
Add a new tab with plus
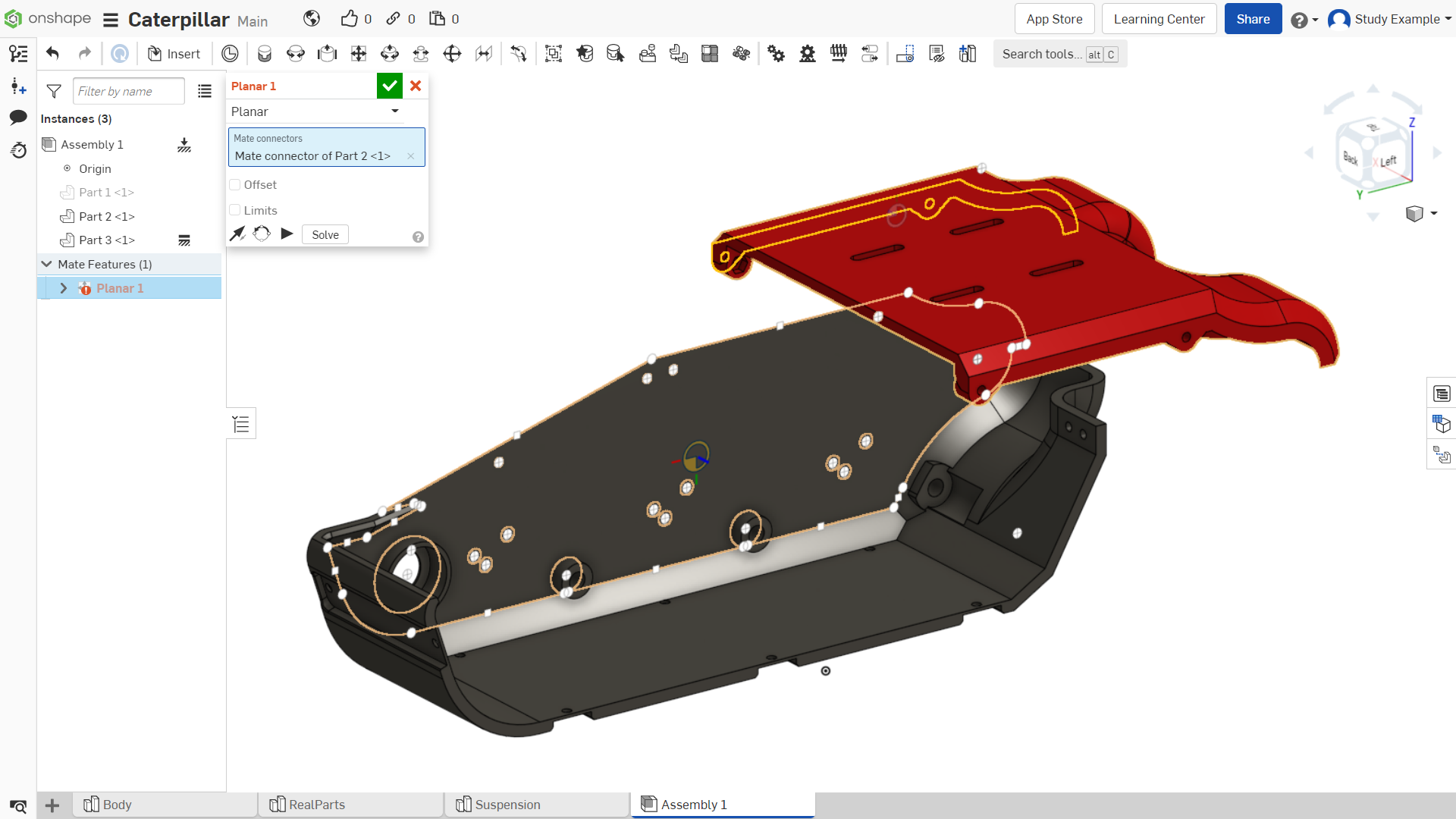point(52,805)
